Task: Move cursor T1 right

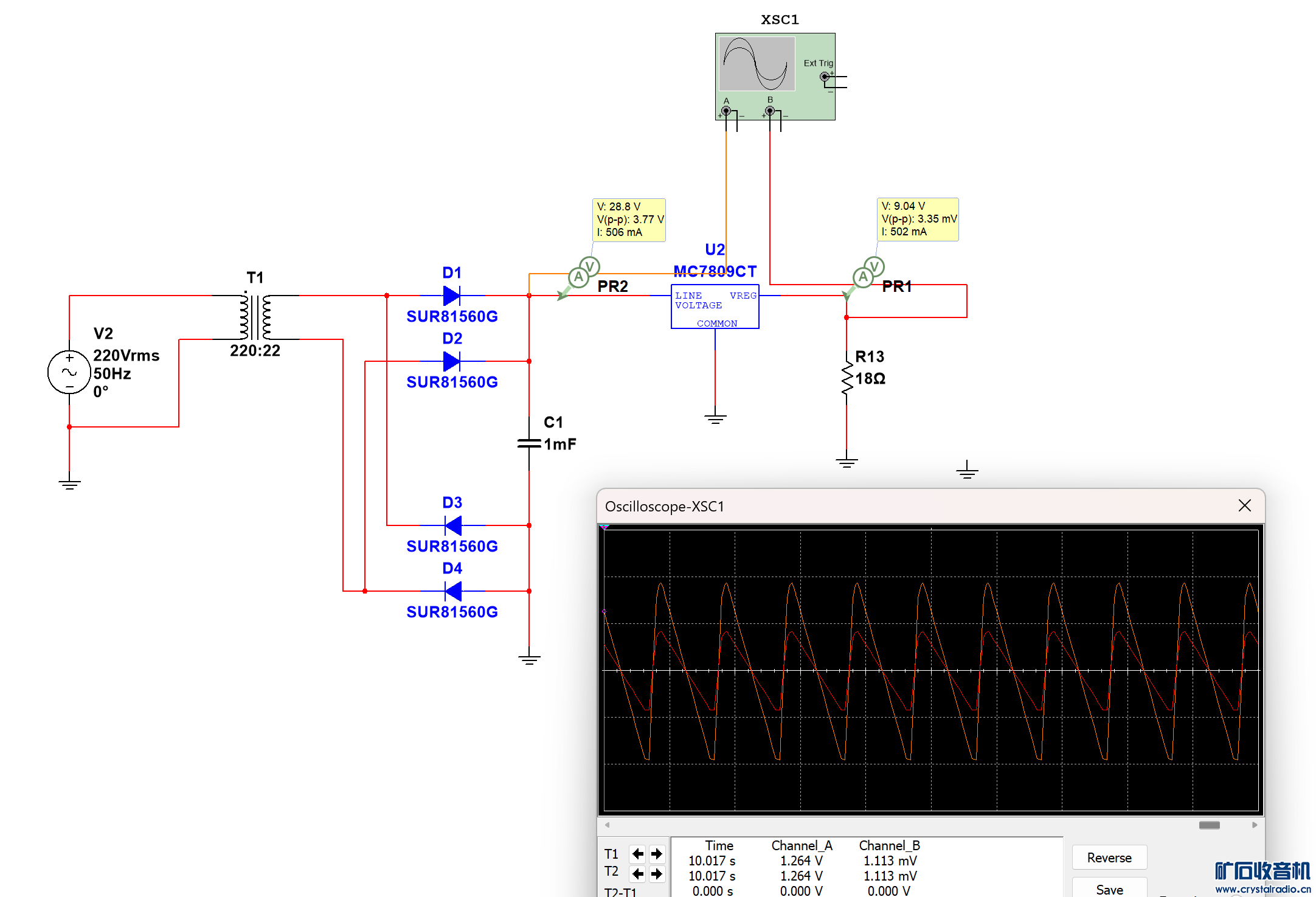Action: 657,854
